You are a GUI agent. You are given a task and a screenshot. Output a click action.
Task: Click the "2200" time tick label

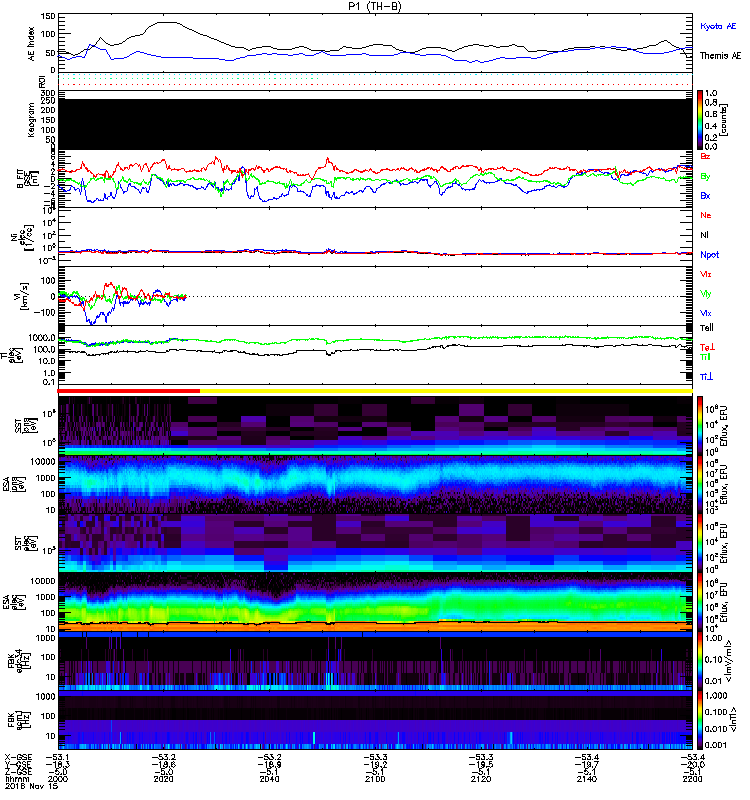(x=692, y=779)
